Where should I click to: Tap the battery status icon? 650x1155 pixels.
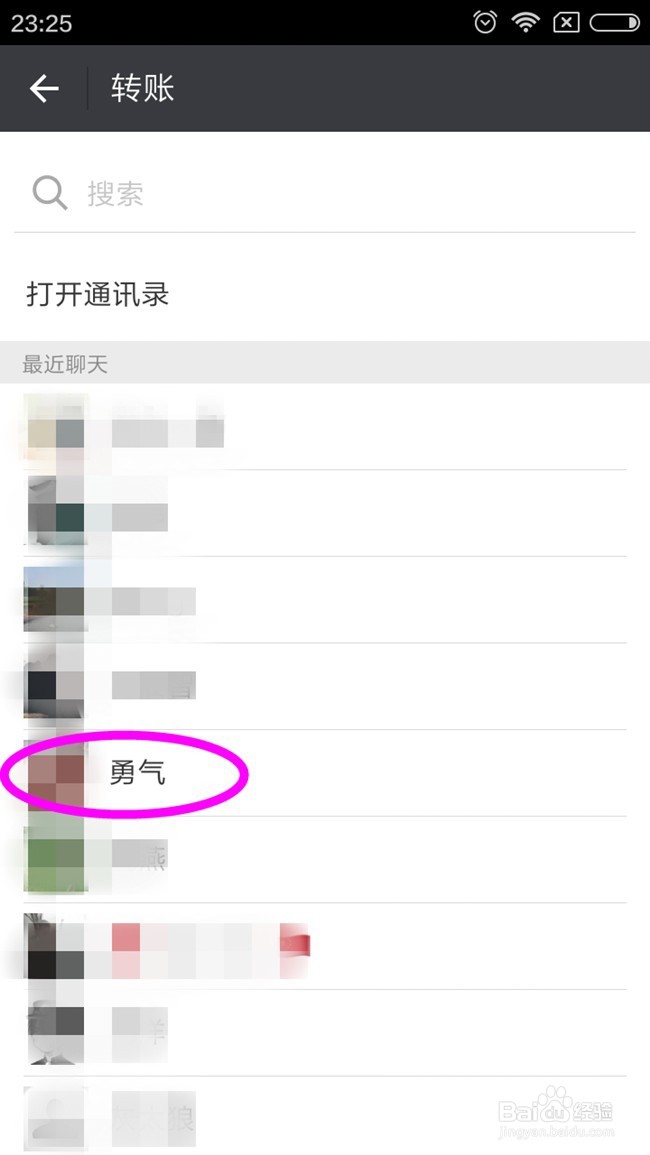(x=615, y=23)
